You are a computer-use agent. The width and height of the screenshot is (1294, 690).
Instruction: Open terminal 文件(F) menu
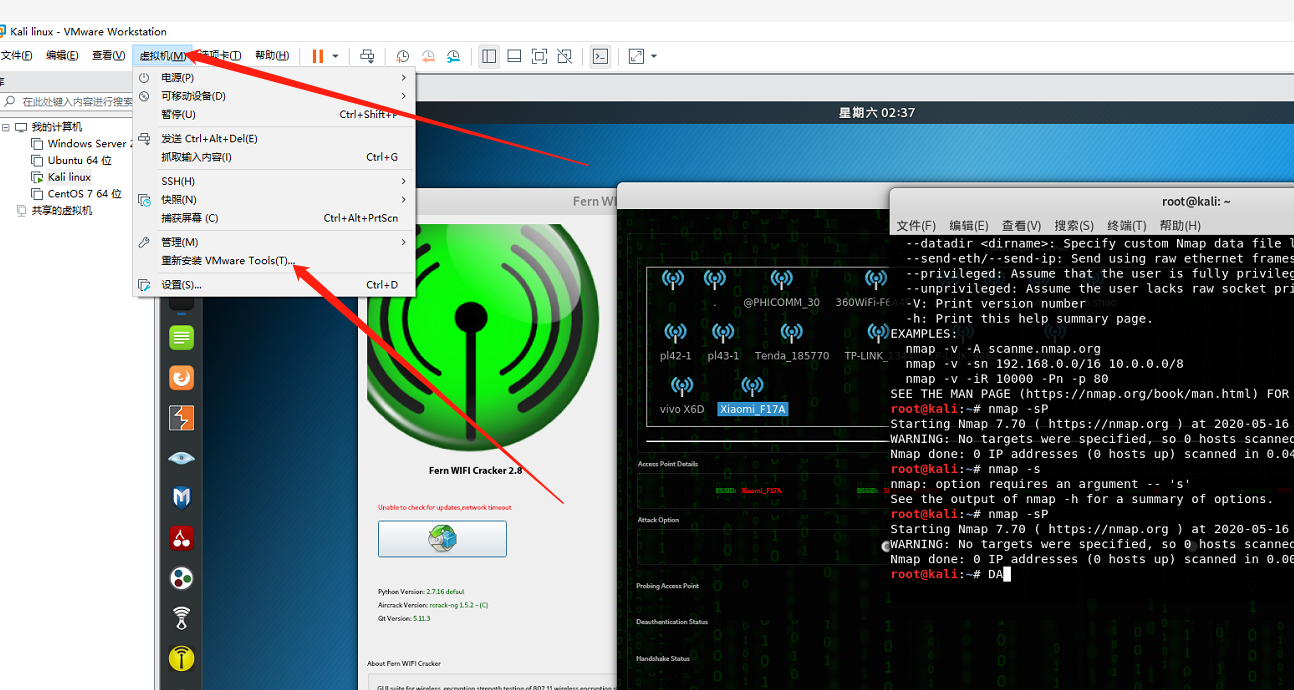916,226
